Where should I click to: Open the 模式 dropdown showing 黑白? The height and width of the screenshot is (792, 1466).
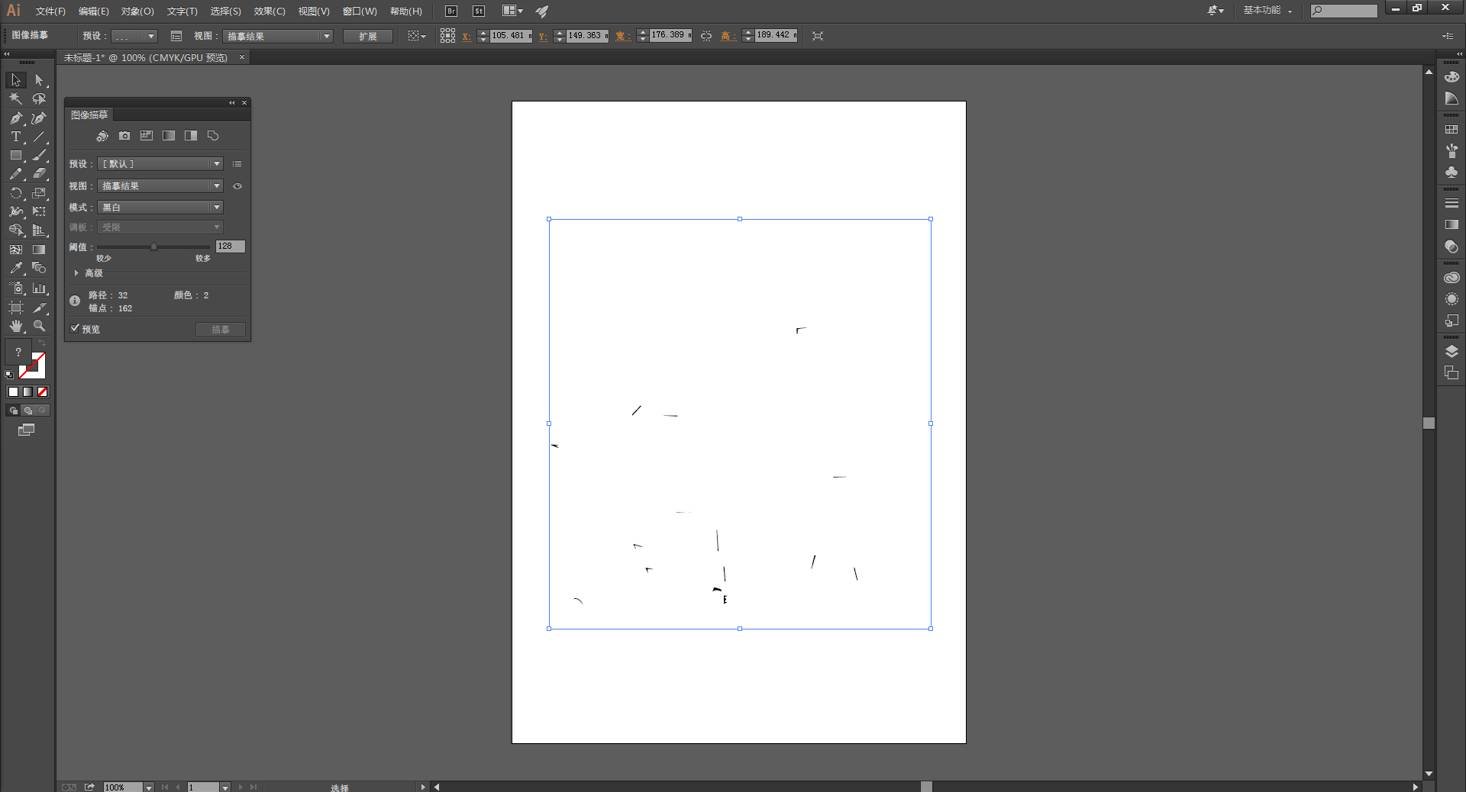tap(160, 207)
